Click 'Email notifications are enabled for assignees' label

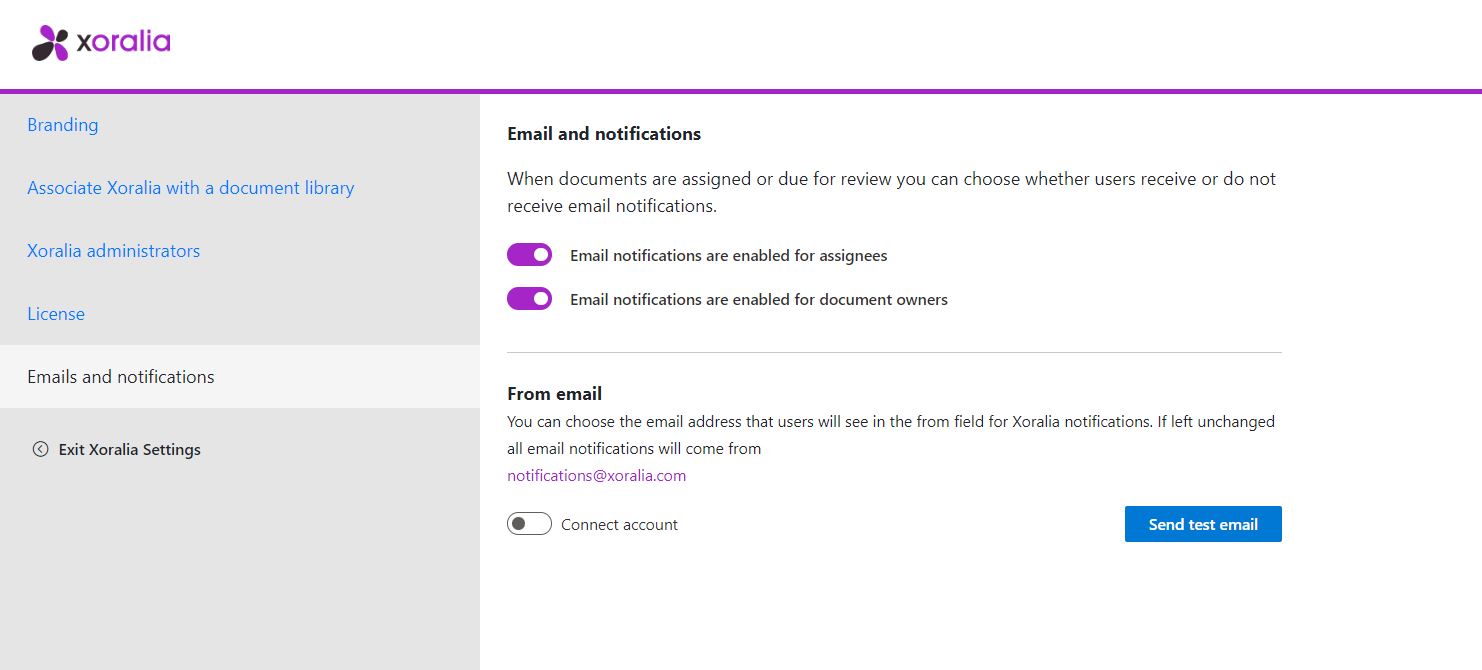tap(729, 256)
